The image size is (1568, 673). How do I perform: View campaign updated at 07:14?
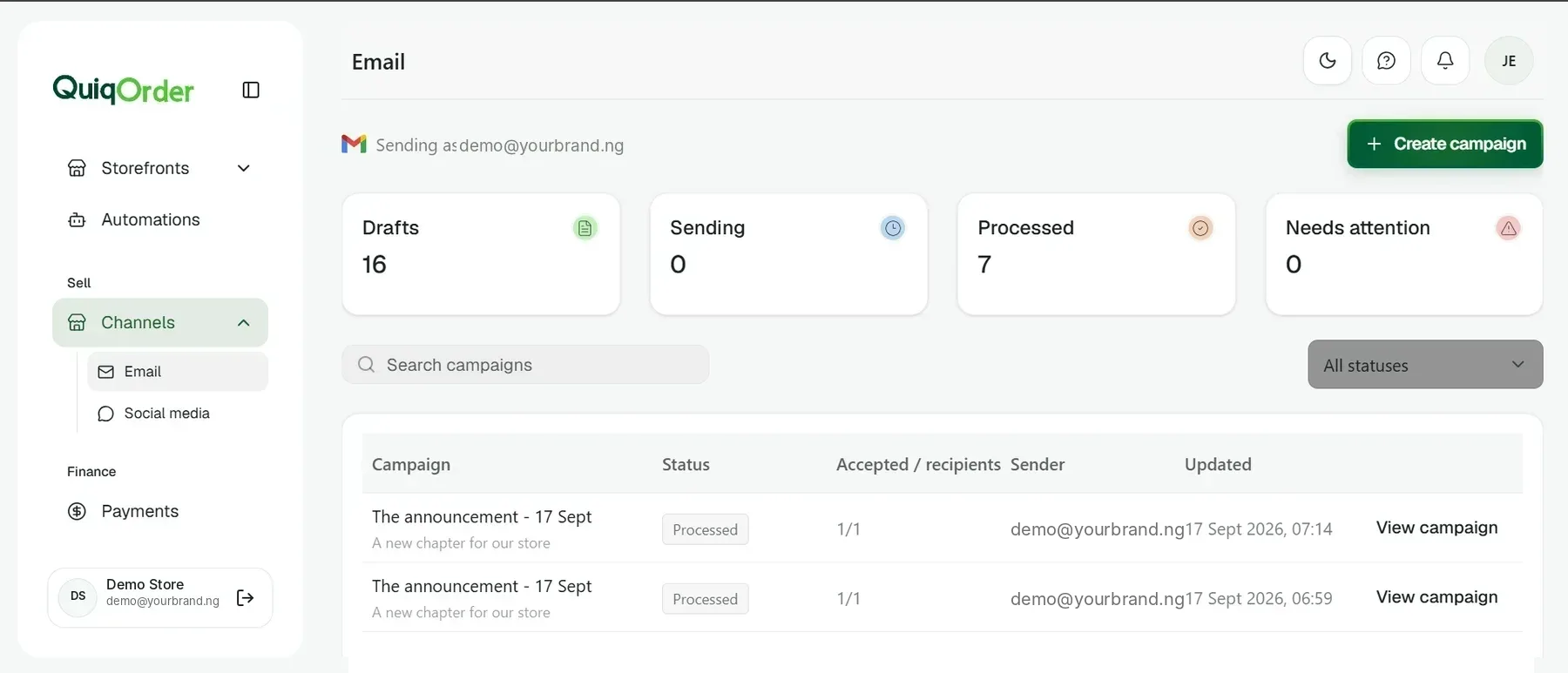pyautogui.click(x=1437, y=528)
